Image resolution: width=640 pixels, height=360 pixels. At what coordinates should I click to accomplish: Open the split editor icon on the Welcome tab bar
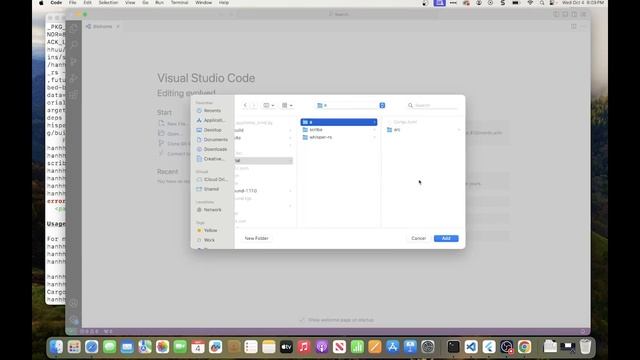(573, 27)
